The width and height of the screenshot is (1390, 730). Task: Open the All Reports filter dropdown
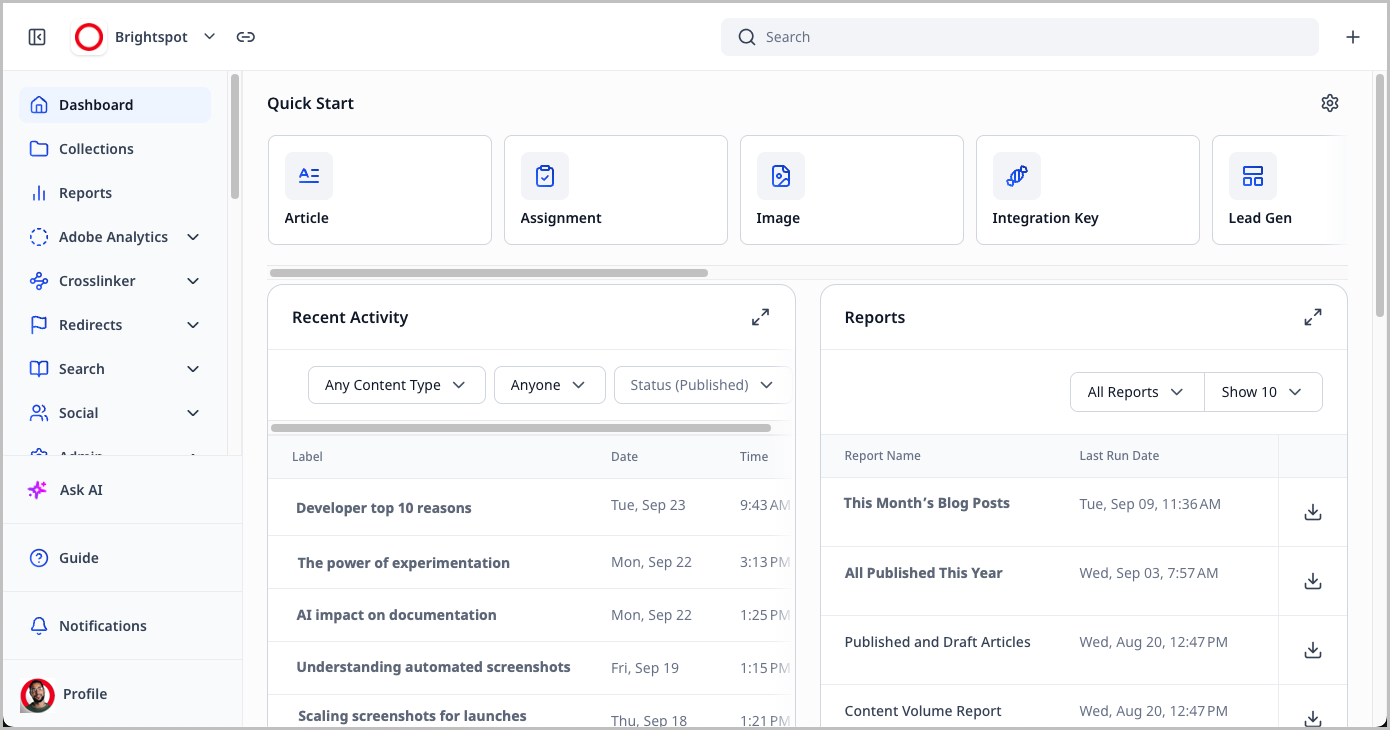tap(1136, 392)
